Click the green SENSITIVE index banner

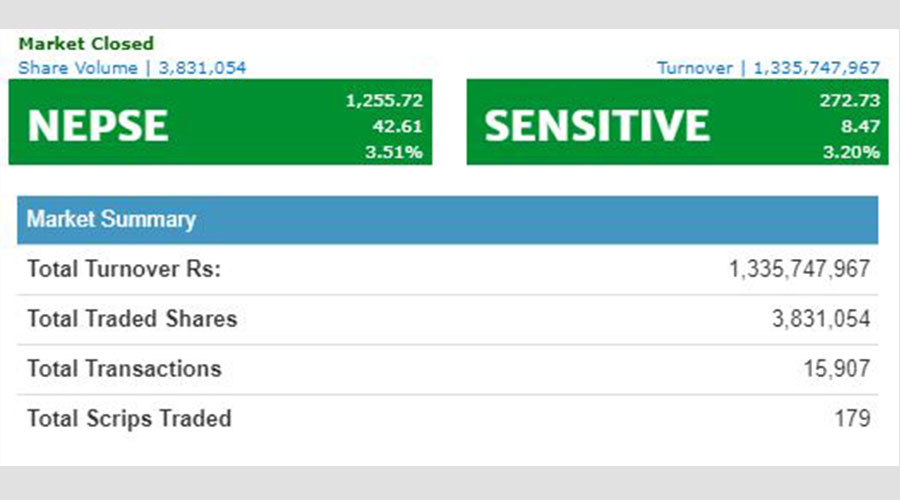click(x=677, y=122)
